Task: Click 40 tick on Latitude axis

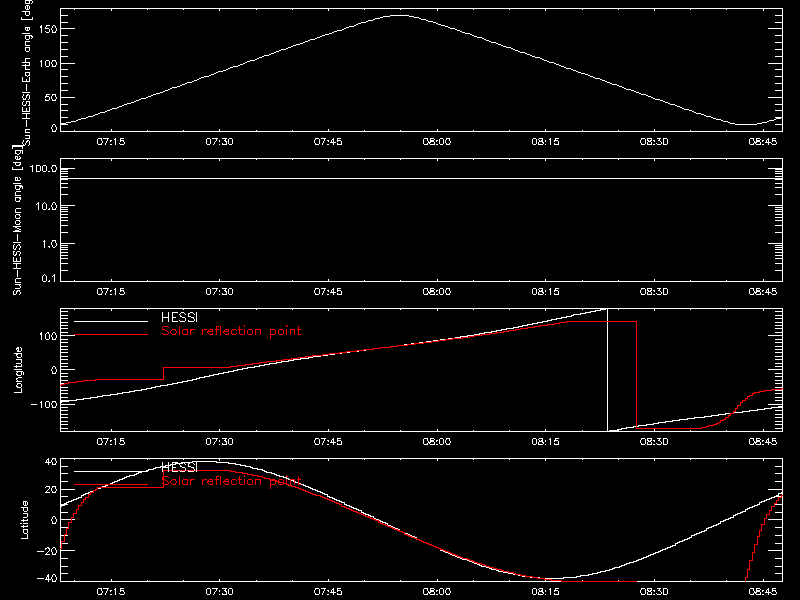Action: point(51,462)
